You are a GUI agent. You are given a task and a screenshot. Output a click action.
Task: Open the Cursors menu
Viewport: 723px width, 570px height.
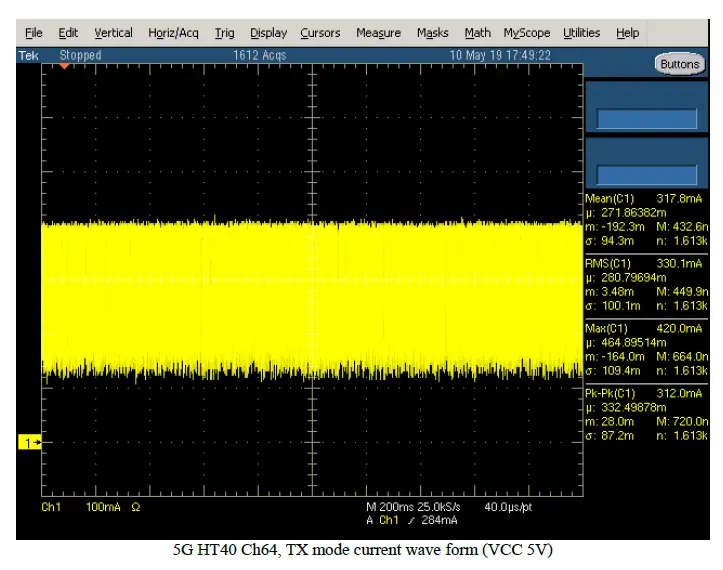(320, 33)
